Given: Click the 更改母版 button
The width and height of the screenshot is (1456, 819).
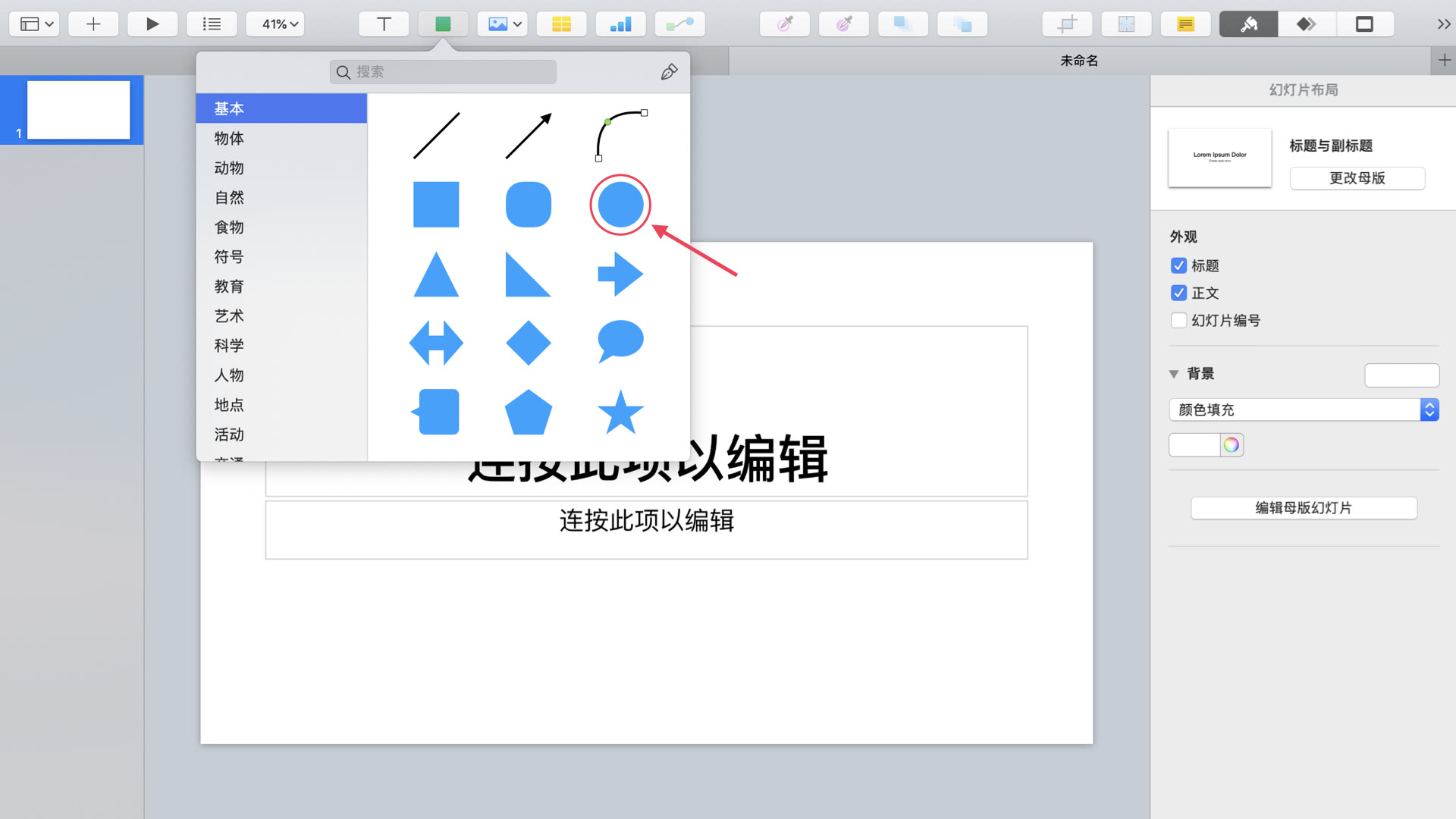Looking at the screenshot, I should point(1357,178).
